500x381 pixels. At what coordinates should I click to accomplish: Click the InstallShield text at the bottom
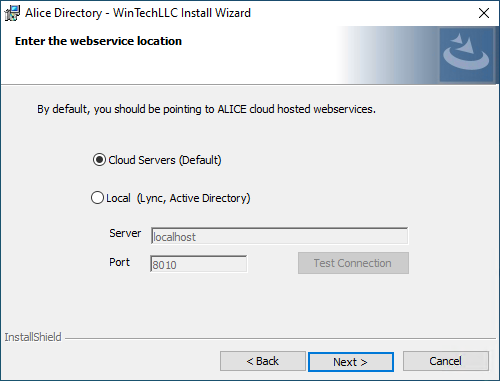[33, 337]
